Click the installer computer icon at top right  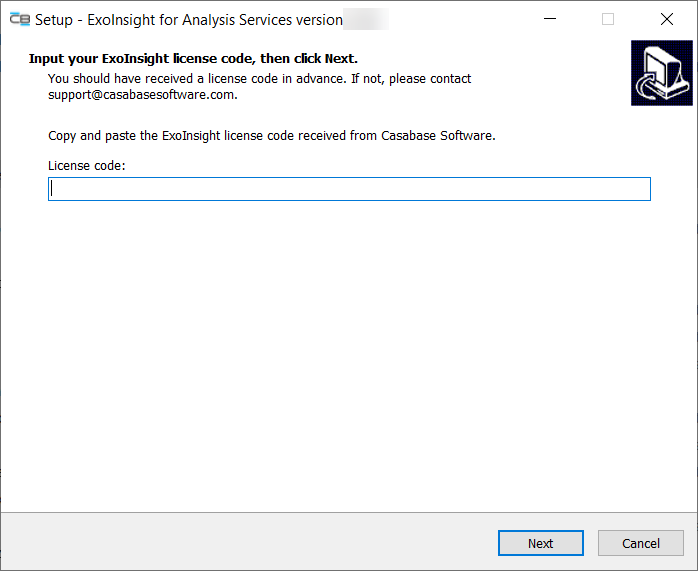click(x=657, y=73)
